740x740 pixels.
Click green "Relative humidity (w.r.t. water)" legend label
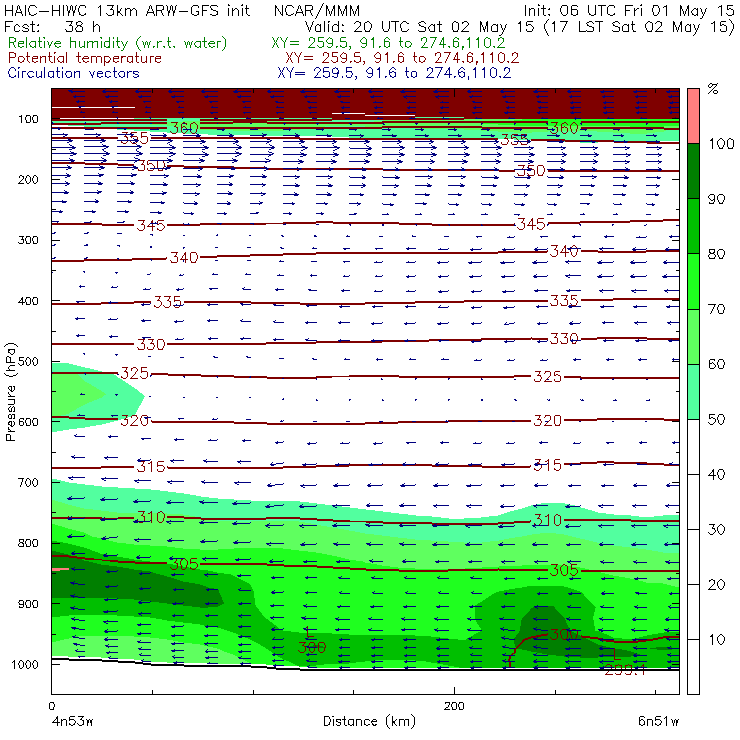(x=118, y=43)
